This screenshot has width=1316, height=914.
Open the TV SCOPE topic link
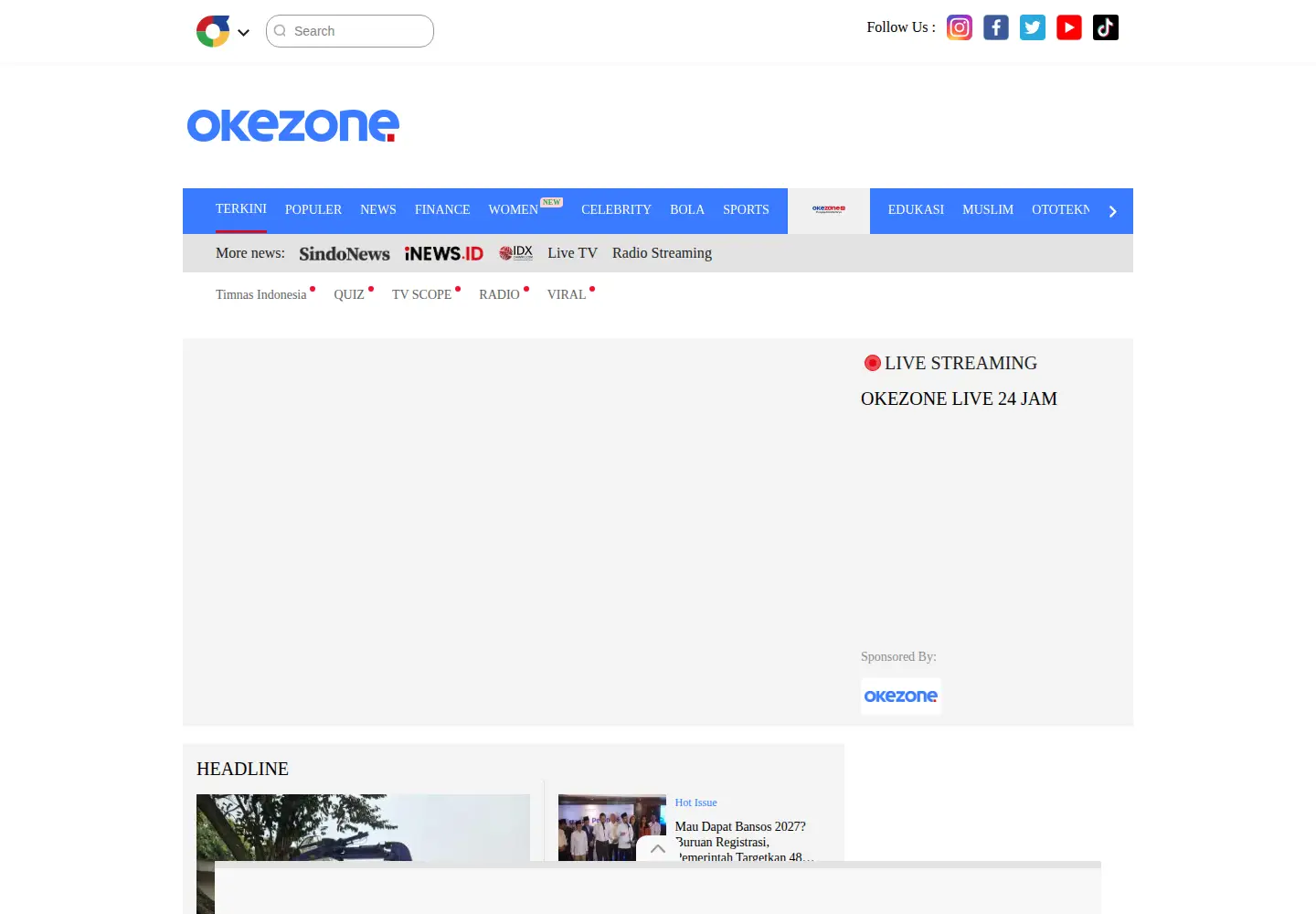422,294
